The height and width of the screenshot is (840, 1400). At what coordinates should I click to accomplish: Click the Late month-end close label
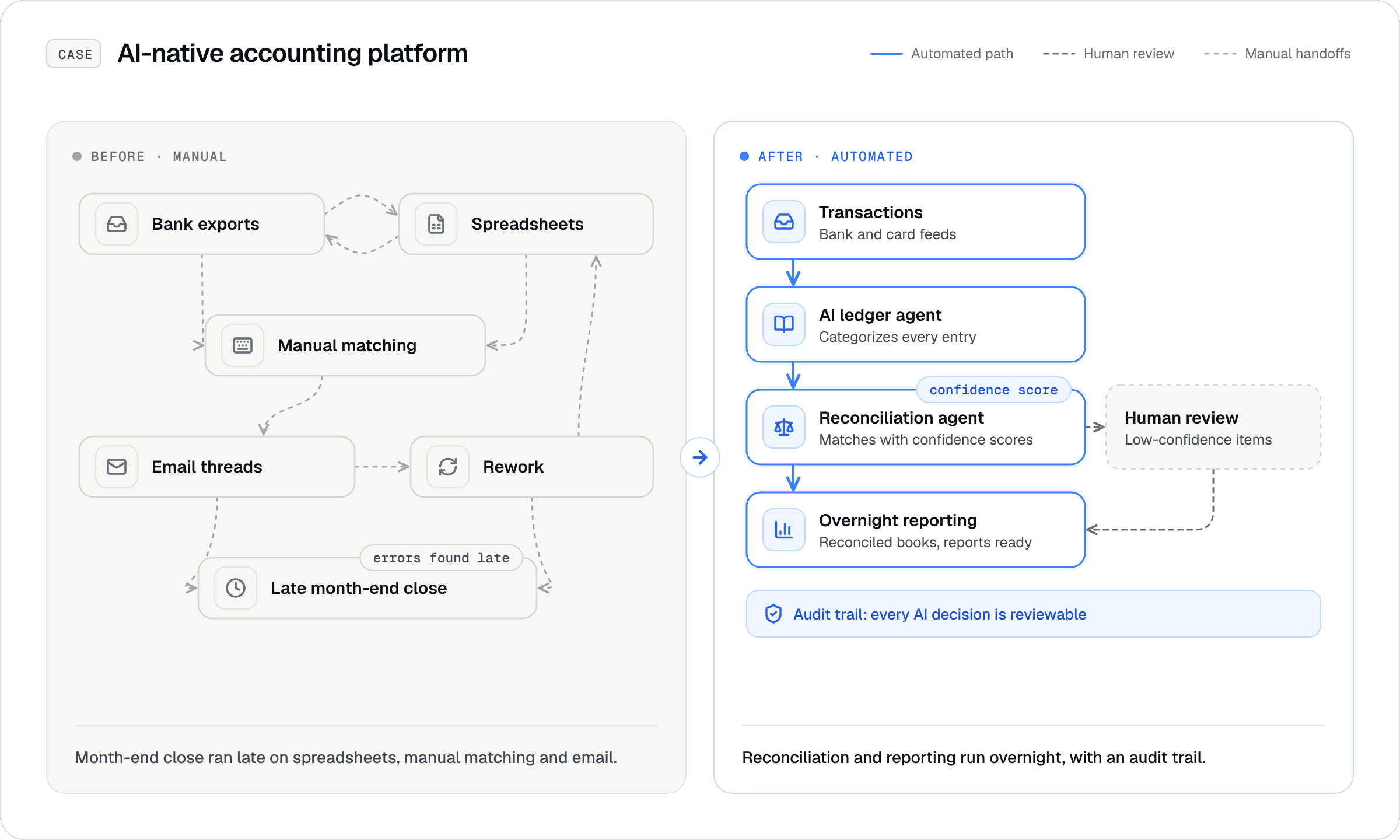tap(359, 588)
